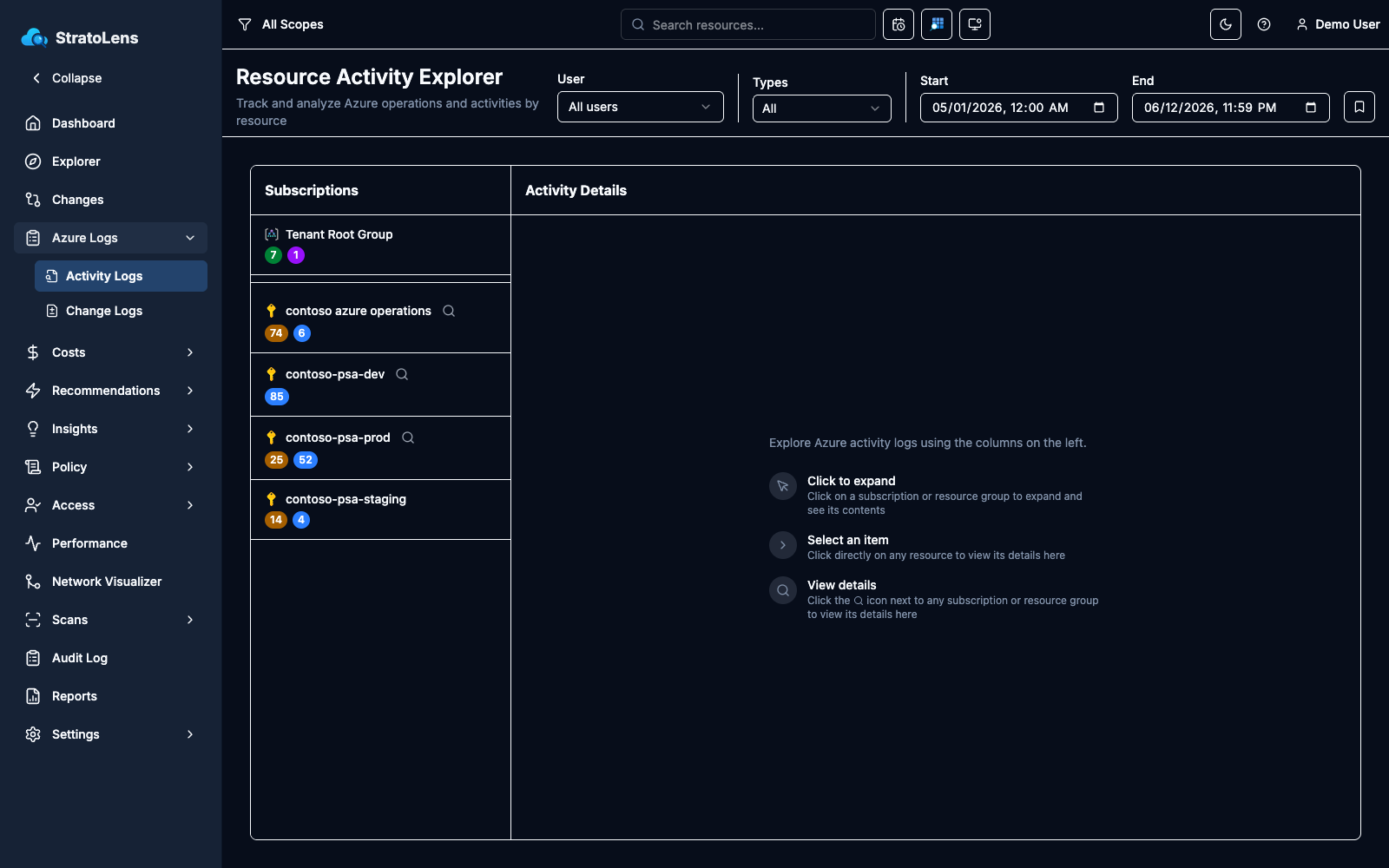The width and height of the screenshot is (1389, 868).
Task: Open the End date calendar picker icon
Action: point(1311,108)
